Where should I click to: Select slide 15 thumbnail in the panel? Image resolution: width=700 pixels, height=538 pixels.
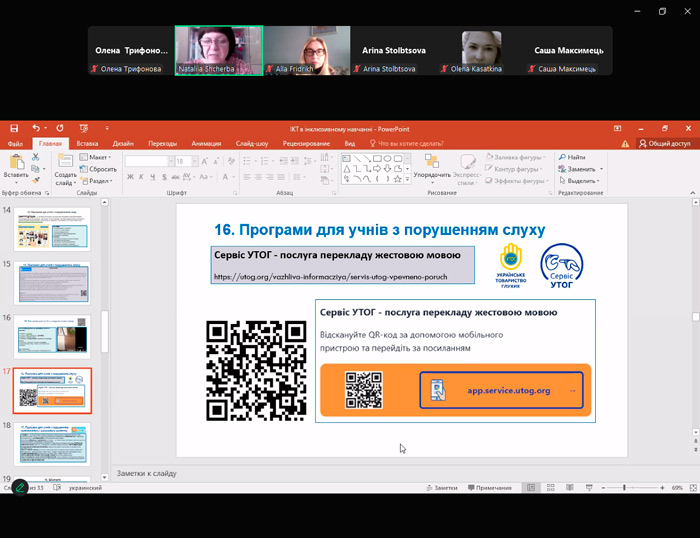coord(55,282)
